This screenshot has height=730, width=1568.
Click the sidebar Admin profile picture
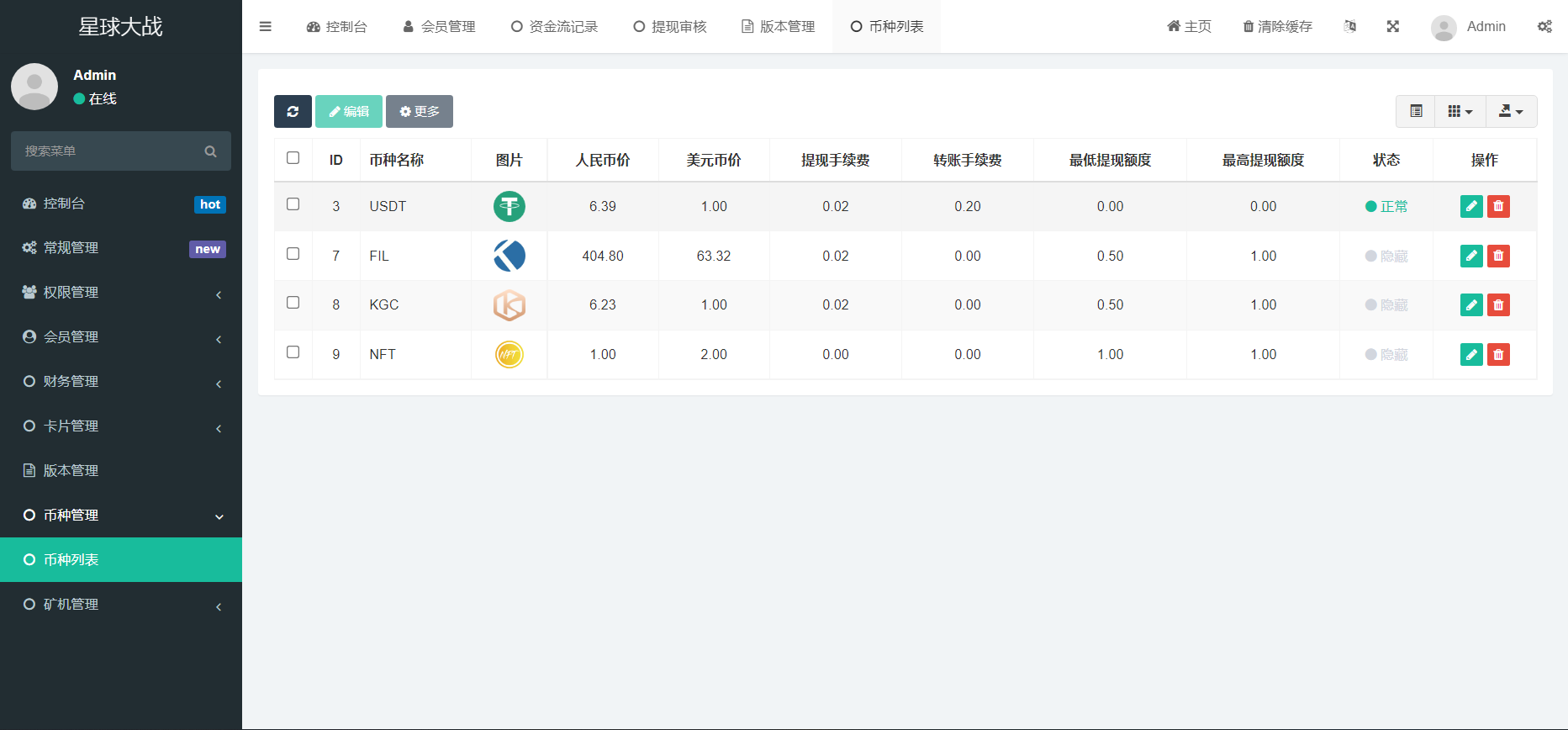34,87
